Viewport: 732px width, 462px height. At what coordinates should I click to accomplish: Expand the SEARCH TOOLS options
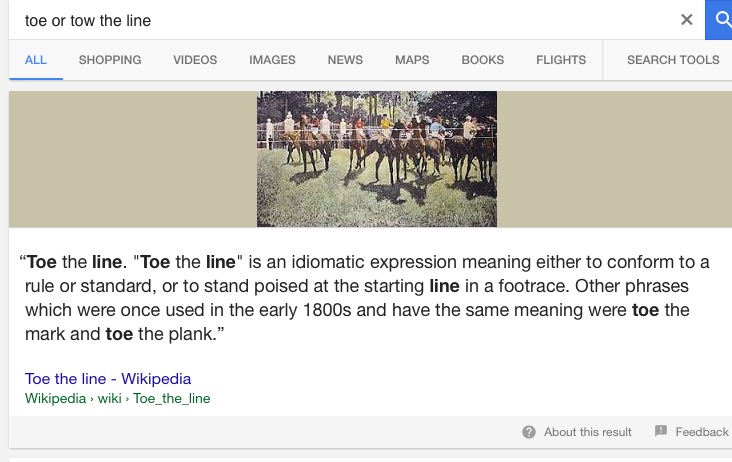(673, 60)
